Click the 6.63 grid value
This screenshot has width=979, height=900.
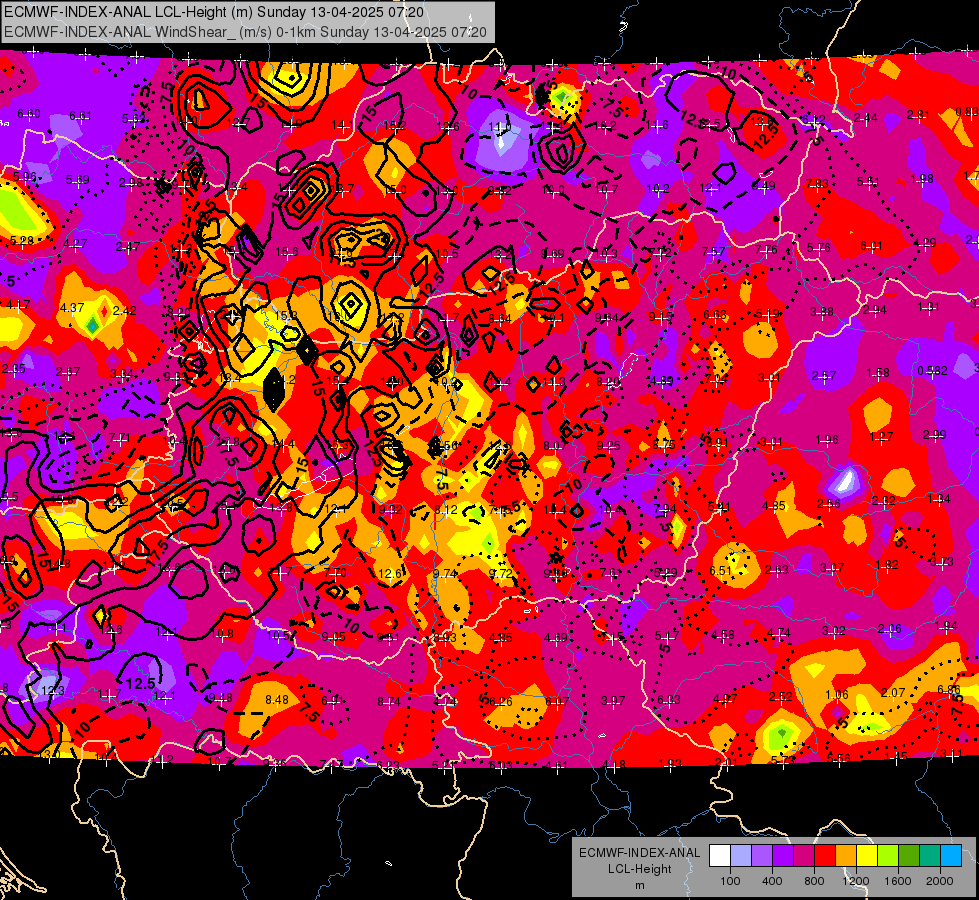[x=715, y=314]
